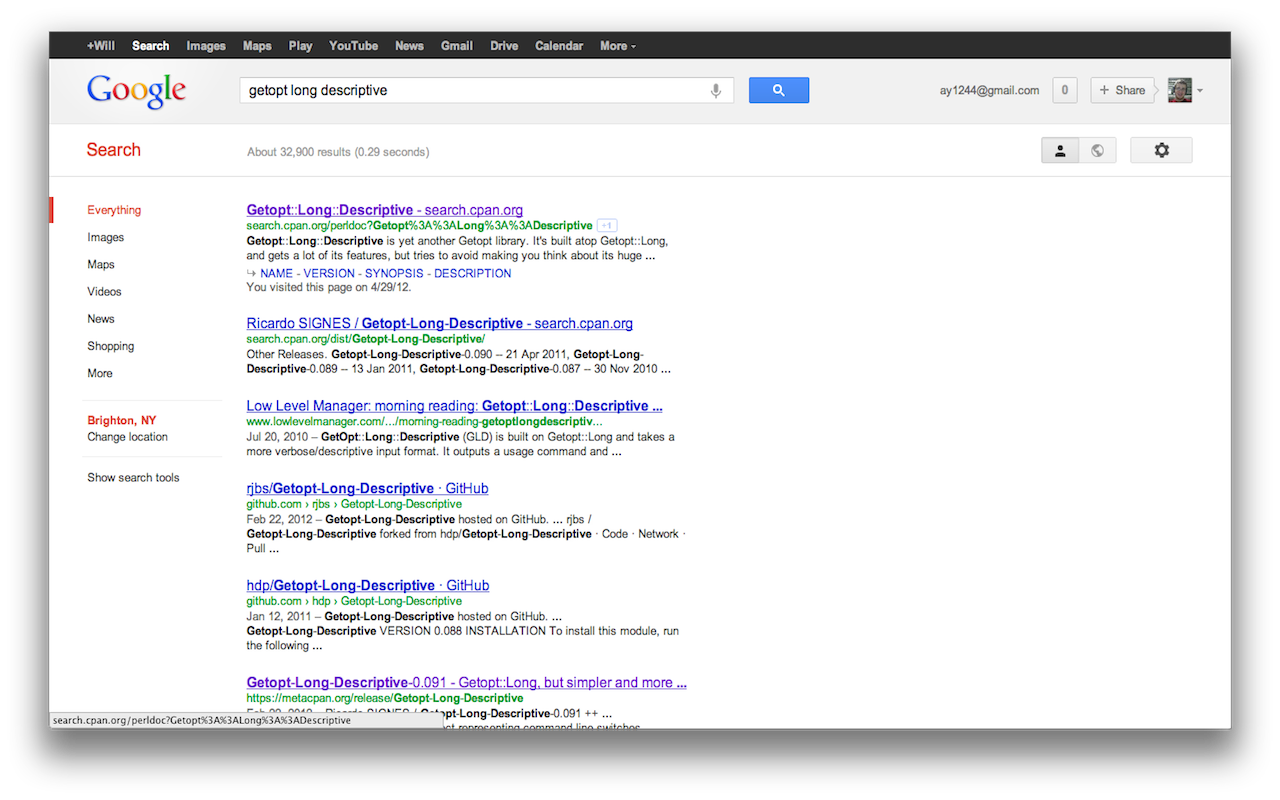The image size is (1280, 800).
Task: Click Change location link
Action: 127,437
